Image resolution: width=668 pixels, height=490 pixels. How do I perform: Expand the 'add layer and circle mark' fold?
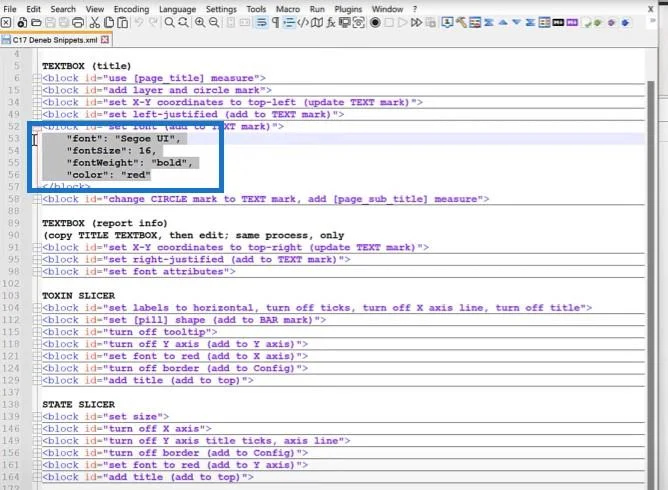[37, 90]
